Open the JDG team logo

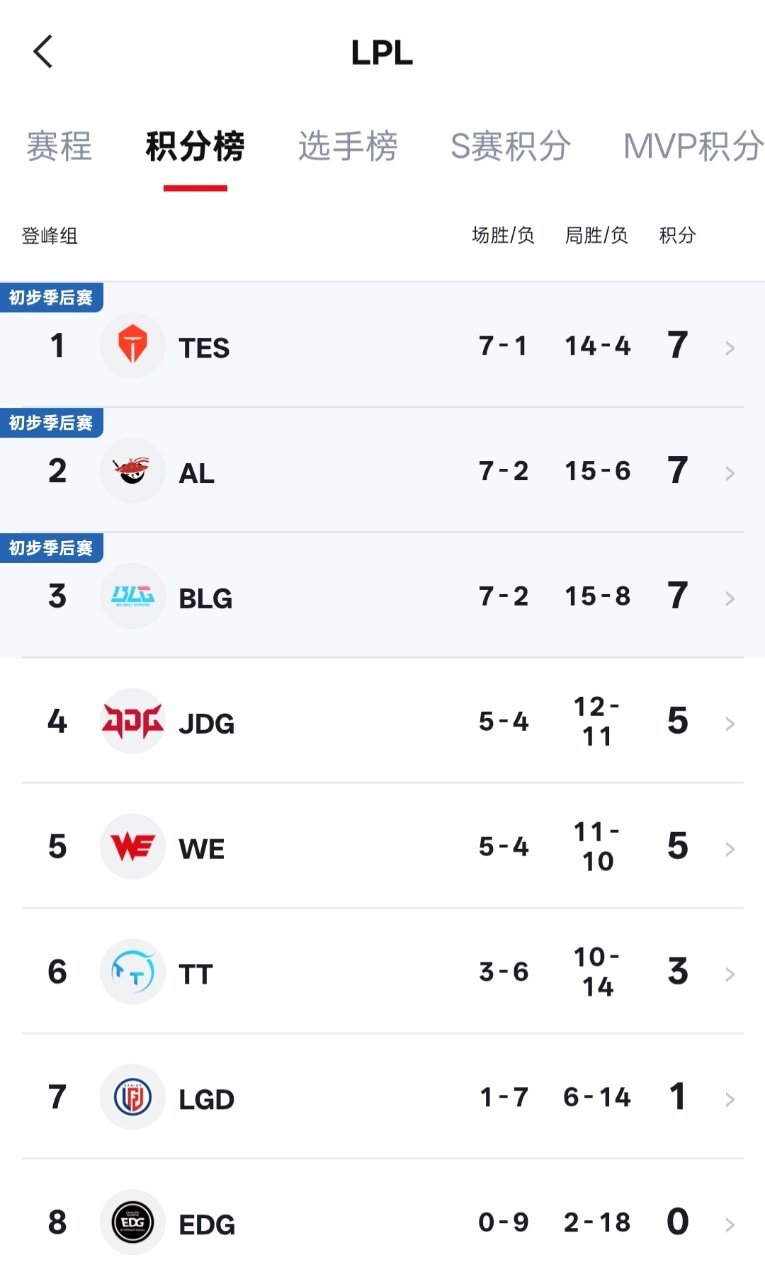(x=132, y=722)
